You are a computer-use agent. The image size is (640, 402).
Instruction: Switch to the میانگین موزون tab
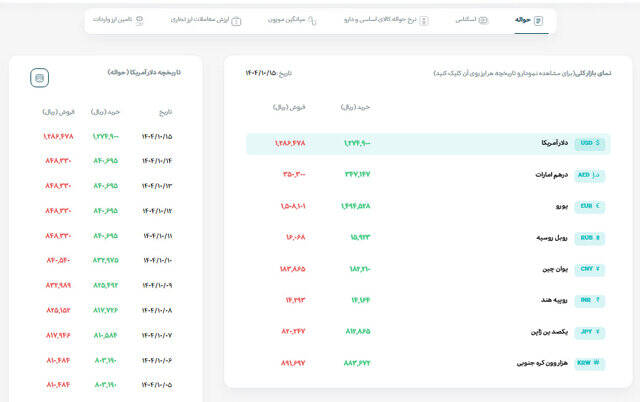point(293,20)
